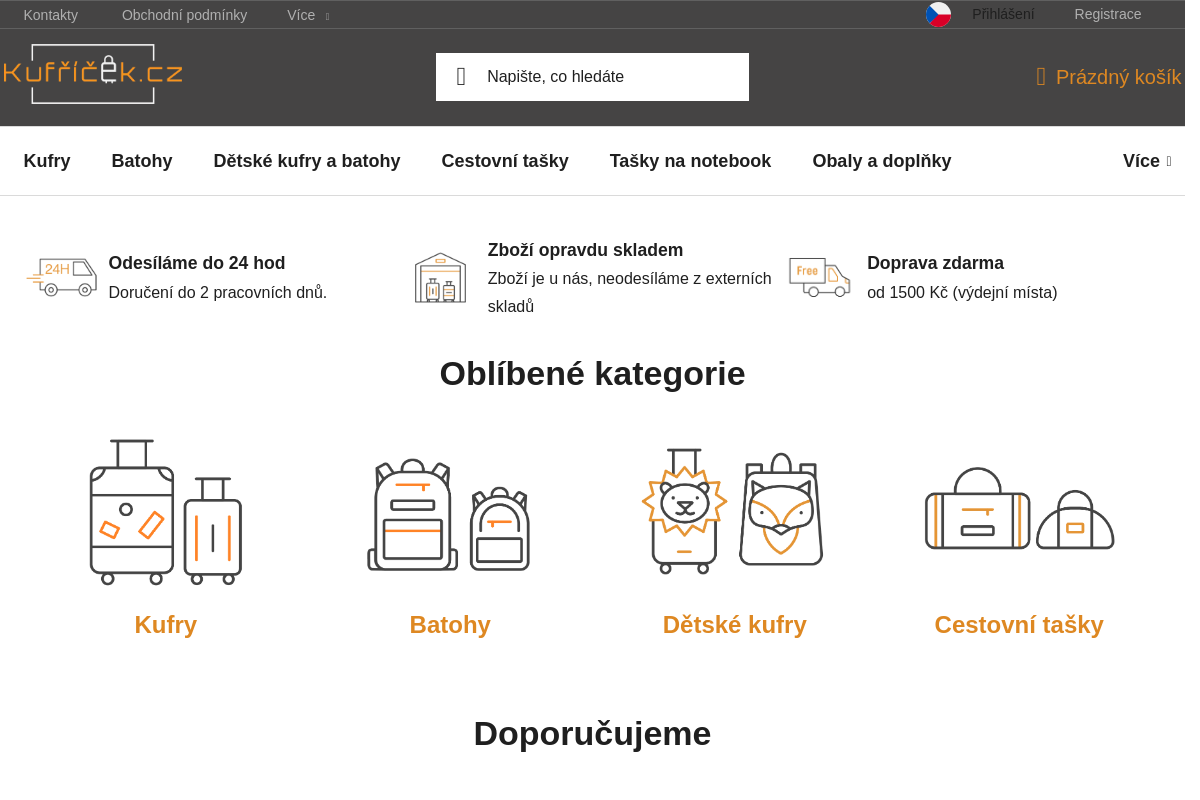1200x800 pixels.
Task: Expand the top bar Více dropdown
Action: coord(308,15)
